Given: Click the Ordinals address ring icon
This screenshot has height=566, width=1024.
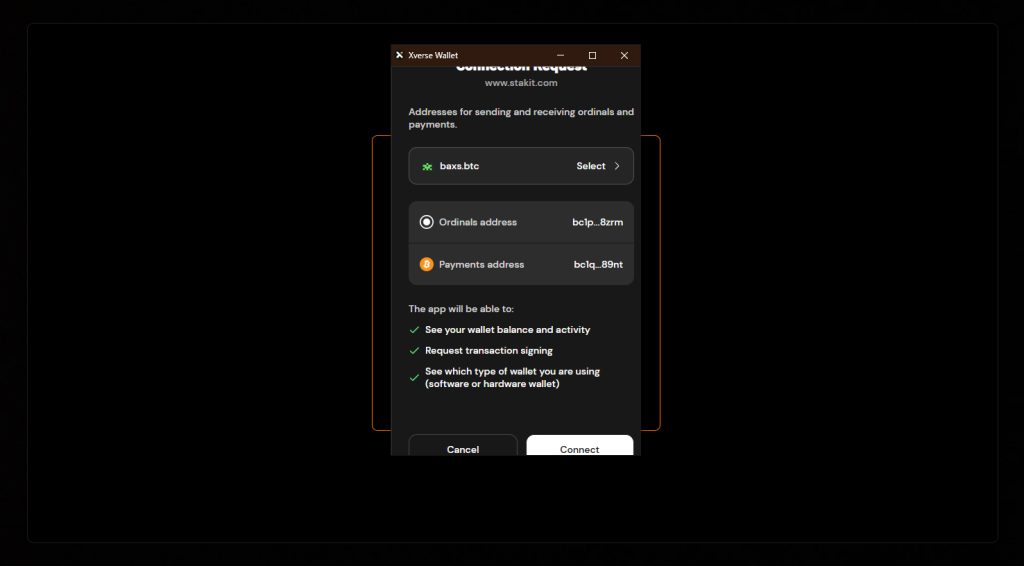Looking at the screenshot, I should point(426,222).
